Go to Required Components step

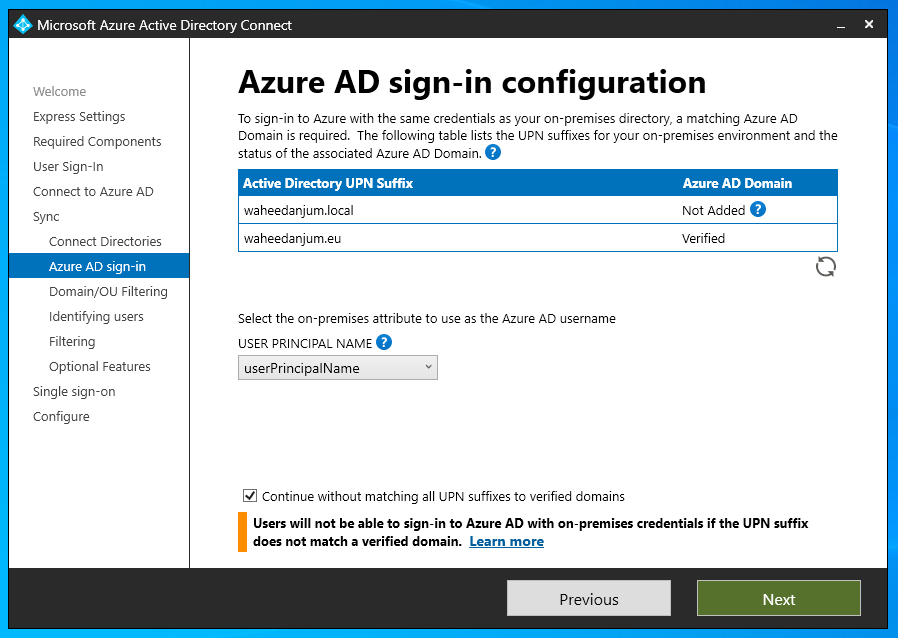tap(97, 141)
